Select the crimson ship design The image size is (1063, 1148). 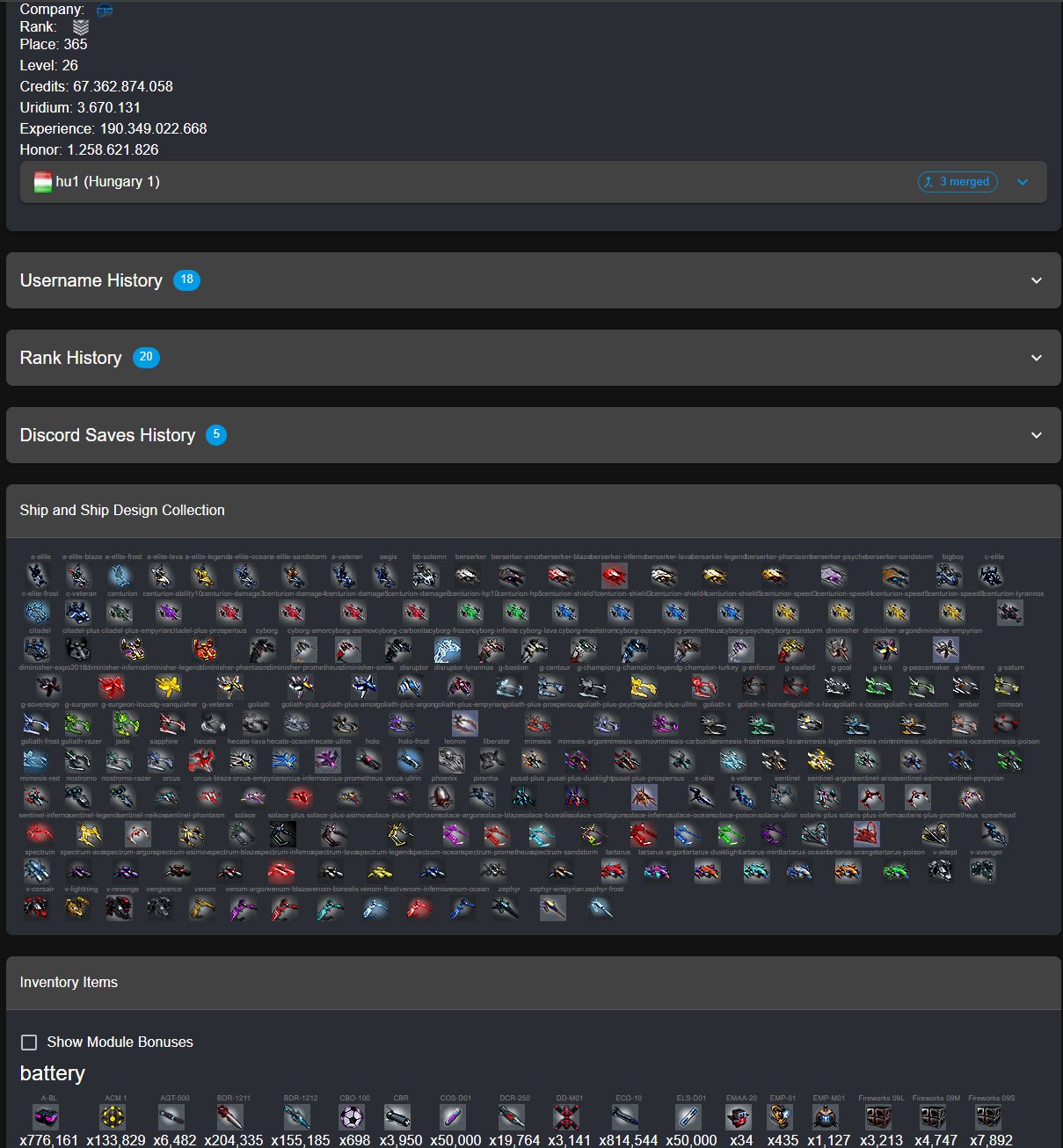[x=1006, y=723]
